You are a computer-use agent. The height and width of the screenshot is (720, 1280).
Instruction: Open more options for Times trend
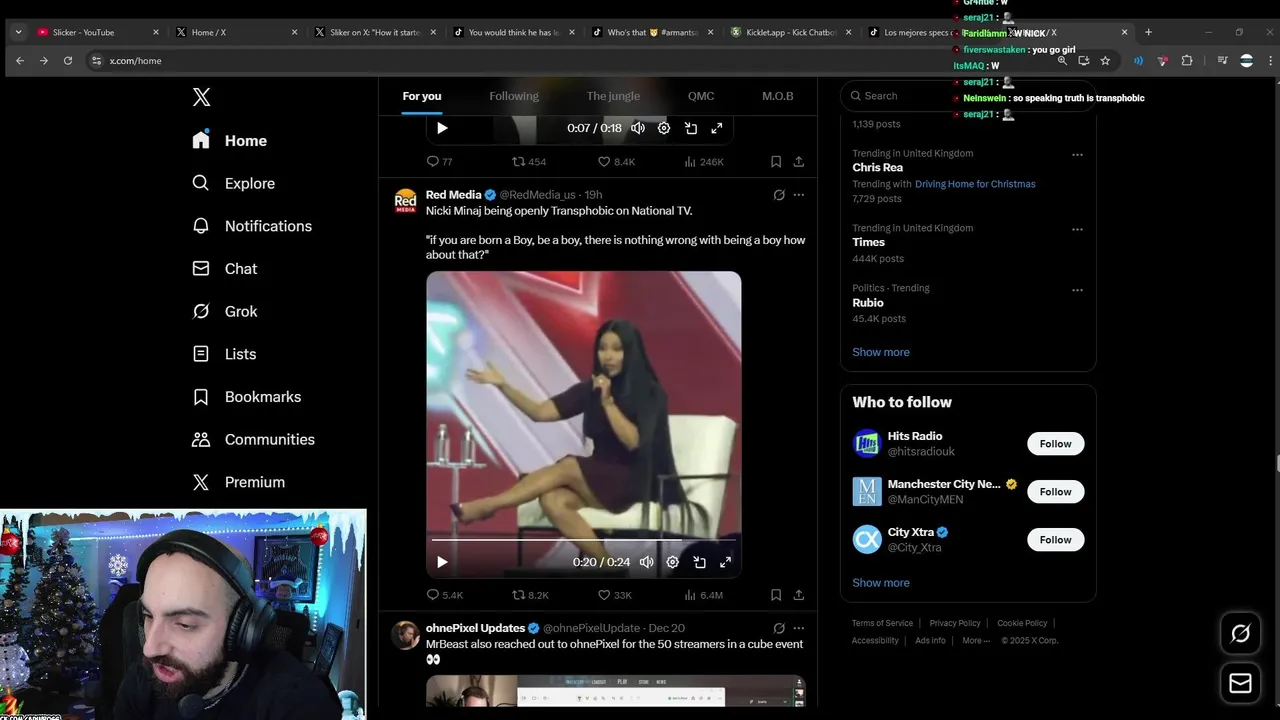1077,229
